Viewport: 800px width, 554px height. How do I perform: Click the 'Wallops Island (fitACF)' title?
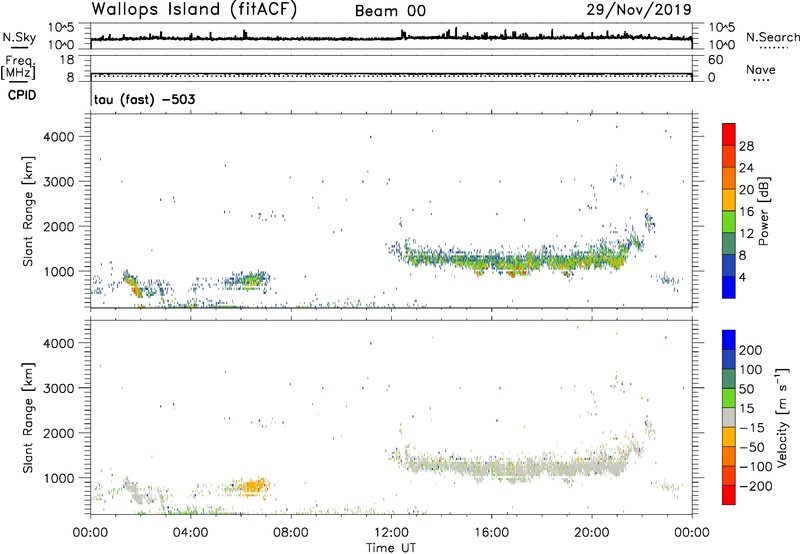[194, 10]
